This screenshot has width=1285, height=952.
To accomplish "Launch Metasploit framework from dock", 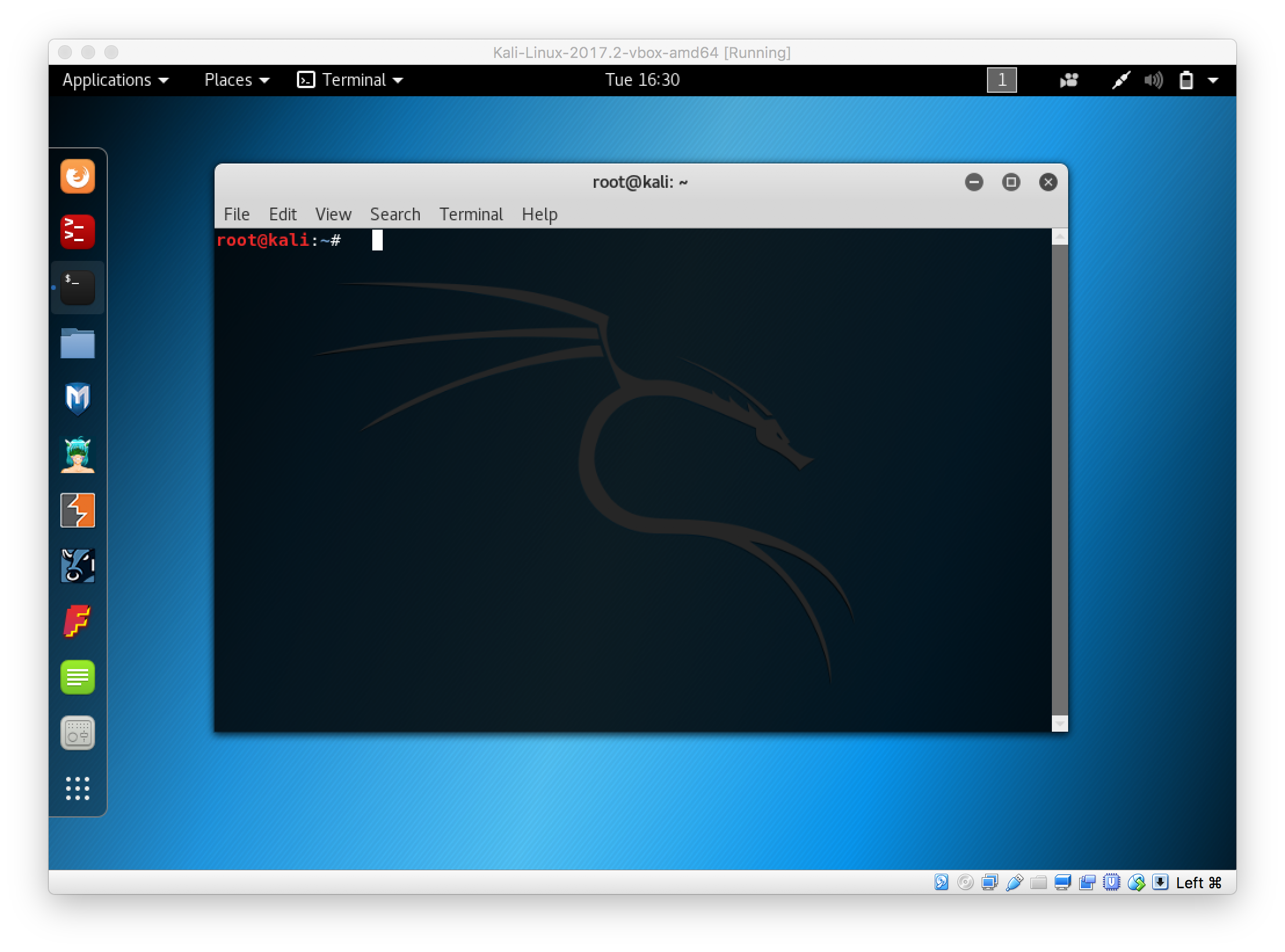I will click(77, 399).
